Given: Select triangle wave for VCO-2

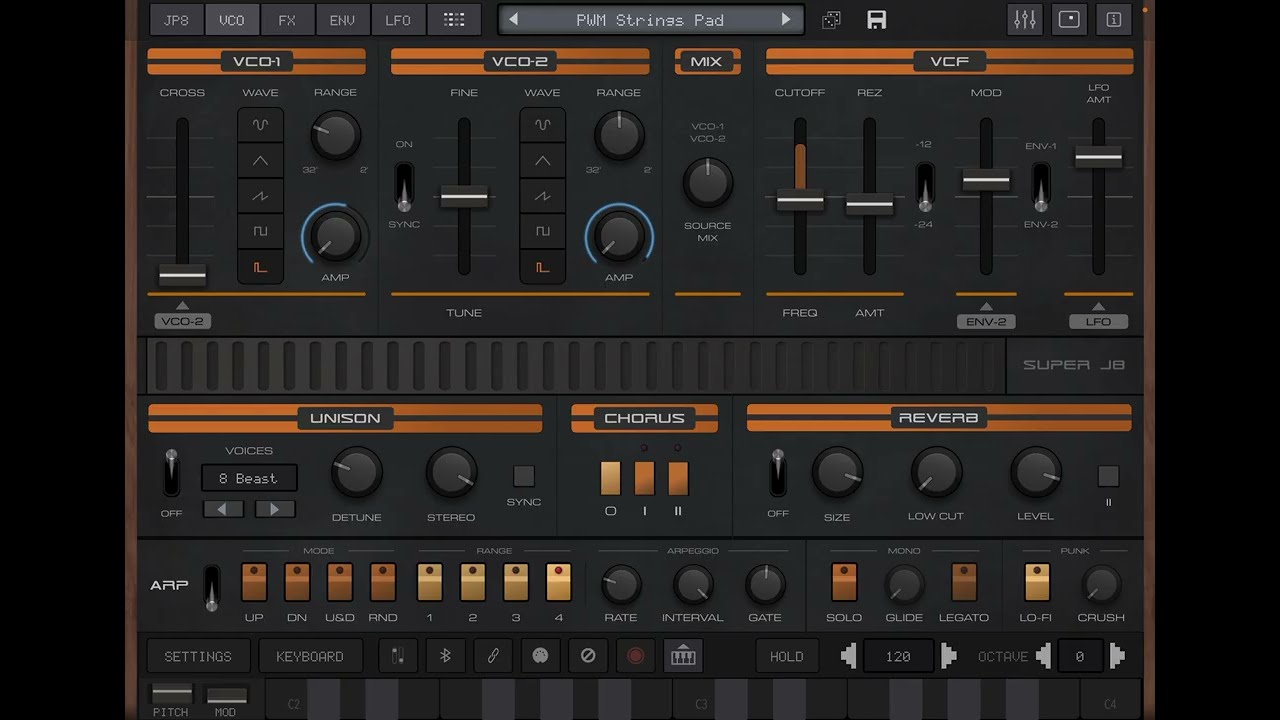Looking at the screenshot, I should click(542, 160).
